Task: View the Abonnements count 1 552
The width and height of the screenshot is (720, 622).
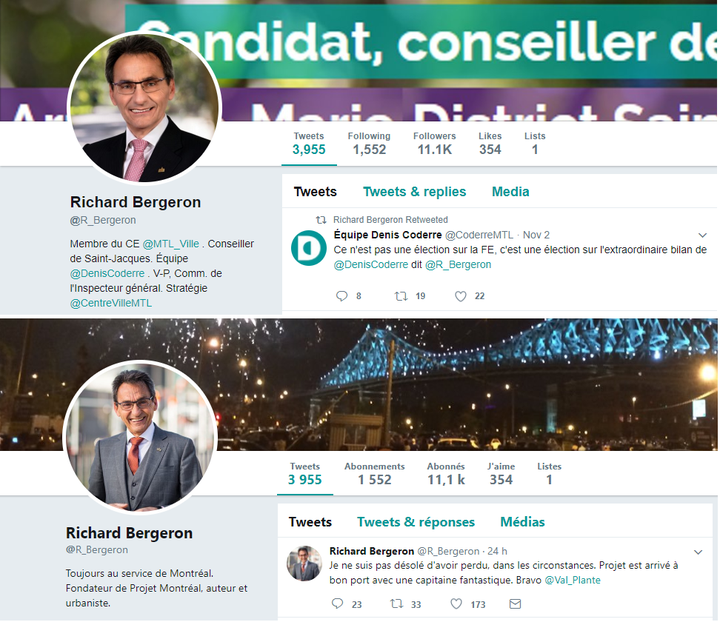Action: (x=374, y=474)
